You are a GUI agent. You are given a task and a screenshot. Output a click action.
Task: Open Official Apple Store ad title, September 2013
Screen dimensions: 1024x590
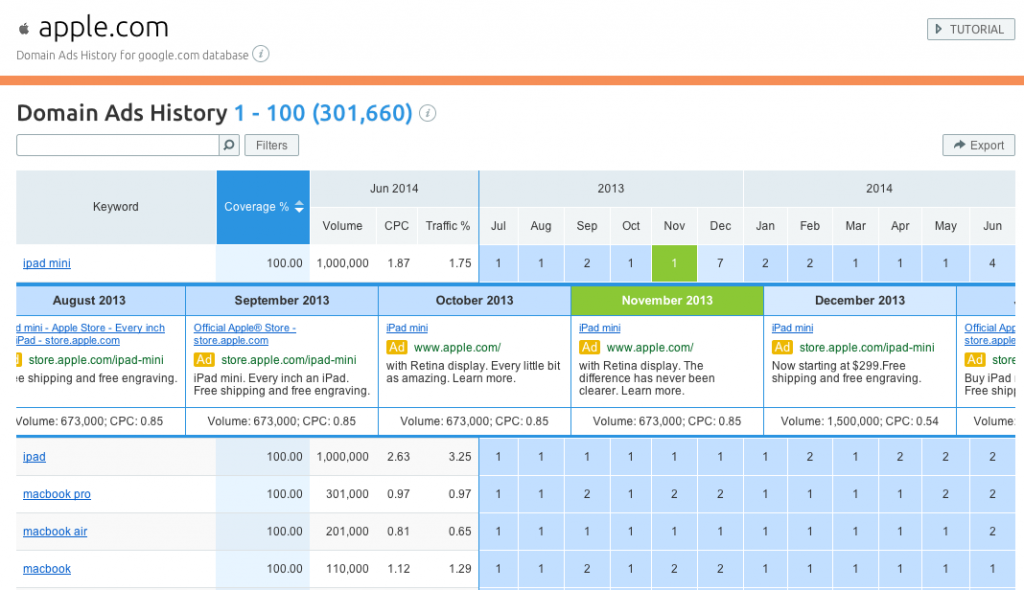[245, 334]
